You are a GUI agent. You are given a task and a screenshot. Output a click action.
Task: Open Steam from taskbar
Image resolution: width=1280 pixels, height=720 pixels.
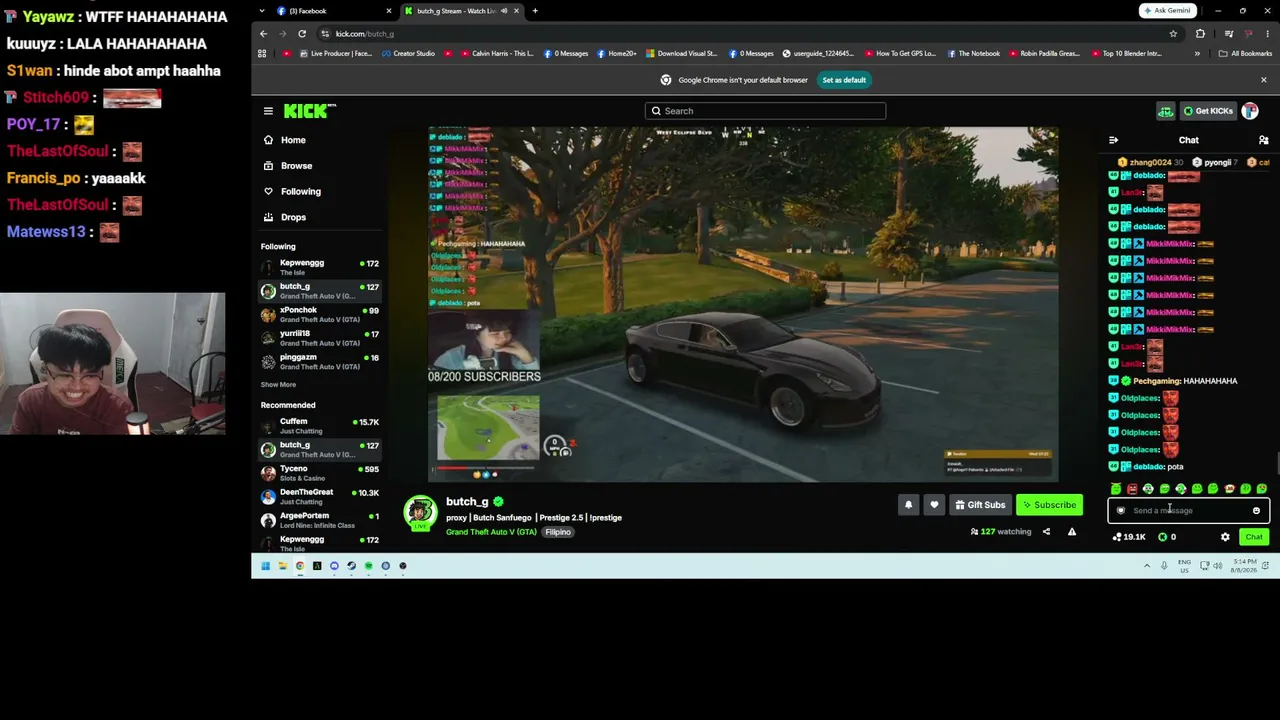[x=351, y=566]
